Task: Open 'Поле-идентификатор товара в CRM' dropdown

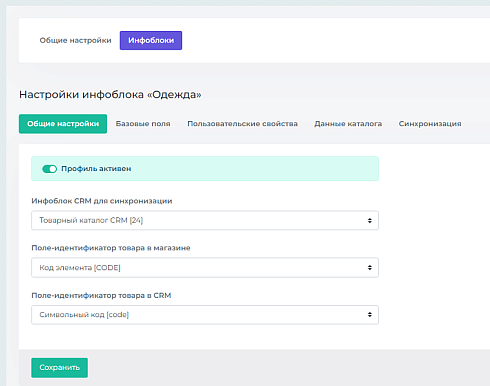Action: point(205,315)
